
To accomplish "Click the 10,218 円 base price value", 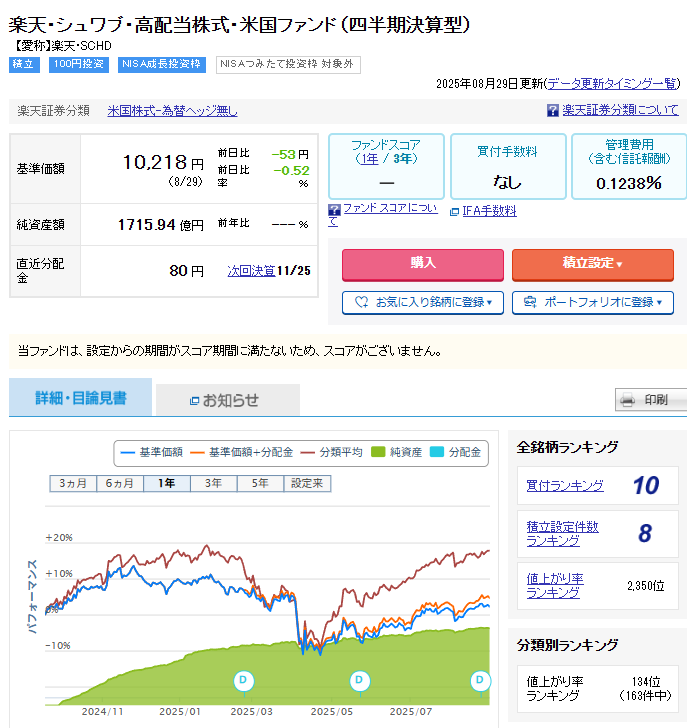I will [x=163, y=163].
